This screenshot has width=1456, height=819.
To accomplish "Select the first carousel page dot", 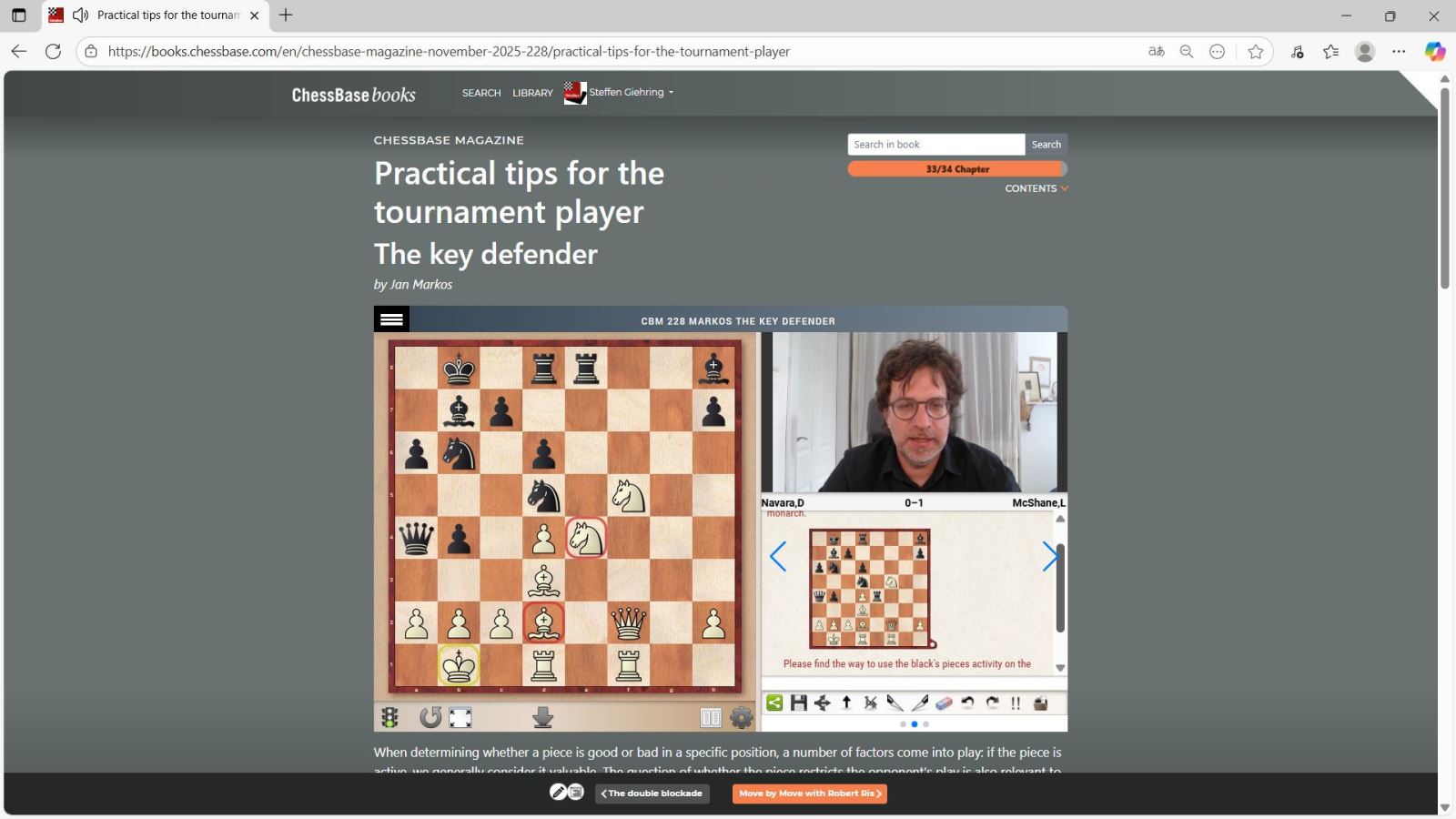I will [903, 724].
